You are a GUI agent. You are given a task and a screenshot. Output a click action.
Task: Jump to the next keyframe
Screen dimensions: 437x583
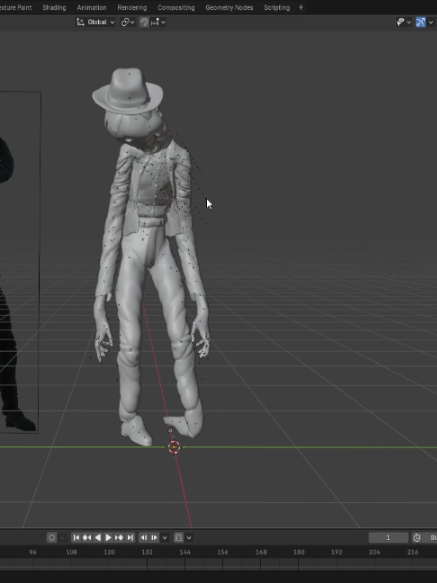(x=119, y=537)
